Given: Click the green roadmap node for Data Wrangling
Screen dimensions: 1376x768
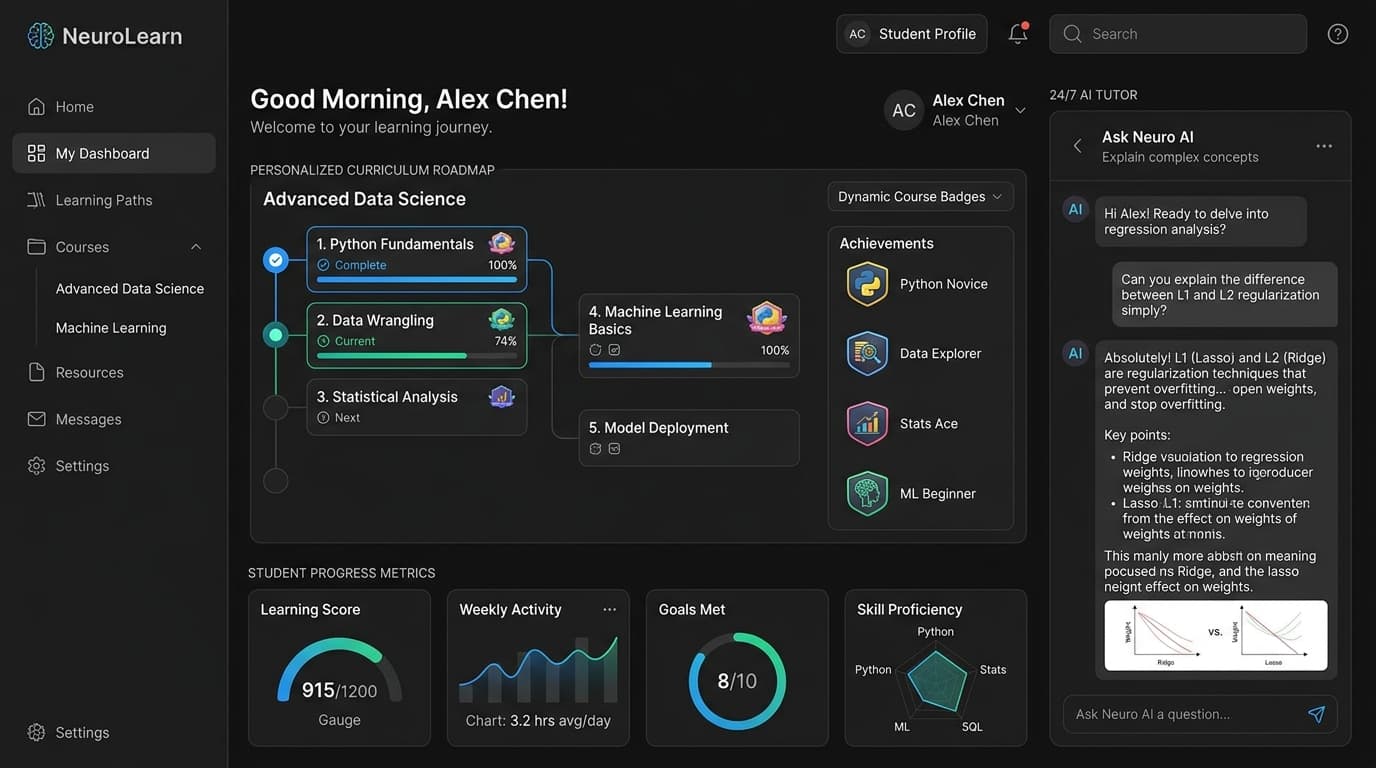Looking at the screenshot, I should tap(275, 335).
